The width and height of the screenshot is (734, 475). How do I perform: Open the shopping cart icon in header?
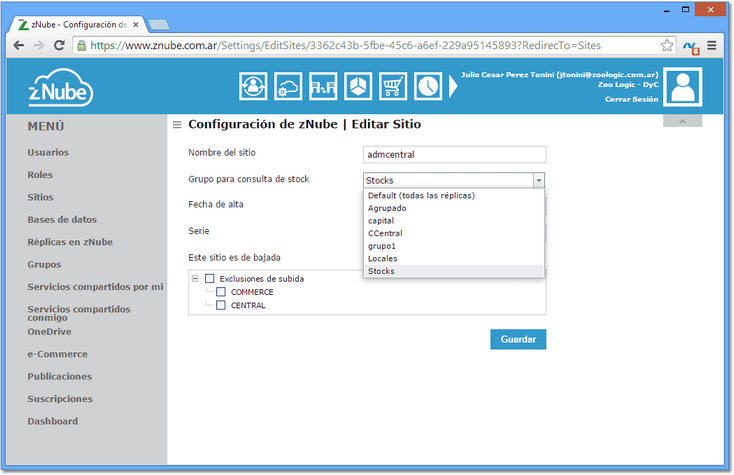pos(393,86)
